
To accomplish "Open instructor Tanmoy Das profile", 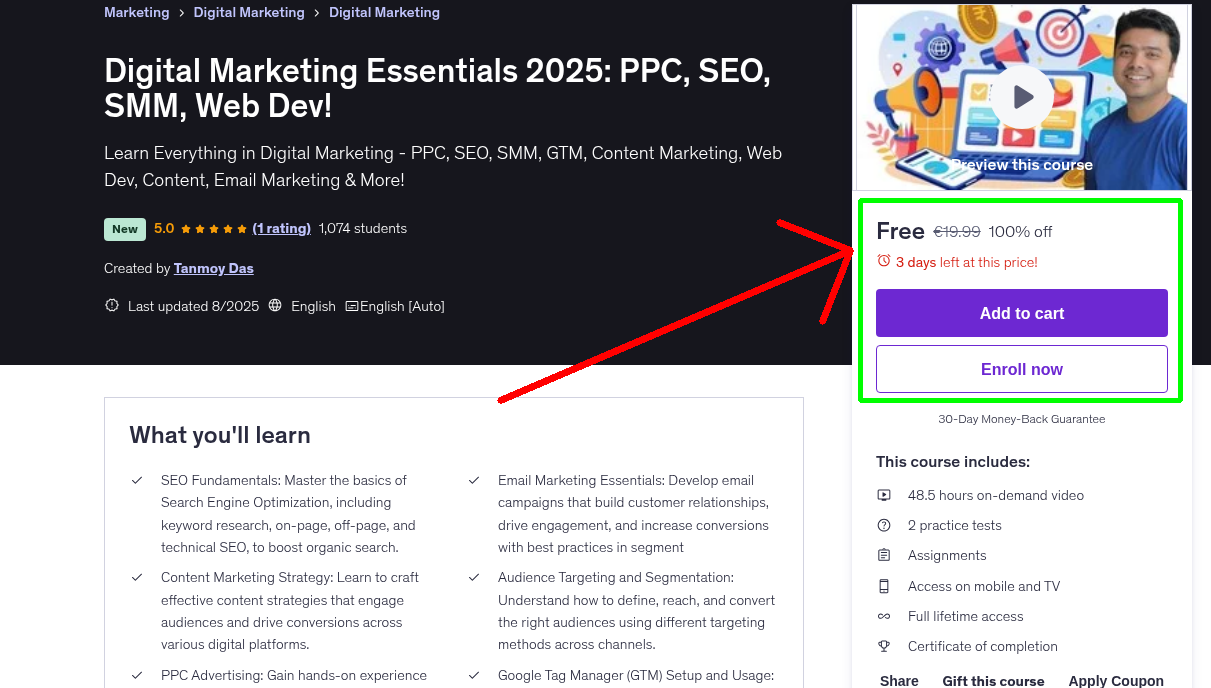I will 214,268.
